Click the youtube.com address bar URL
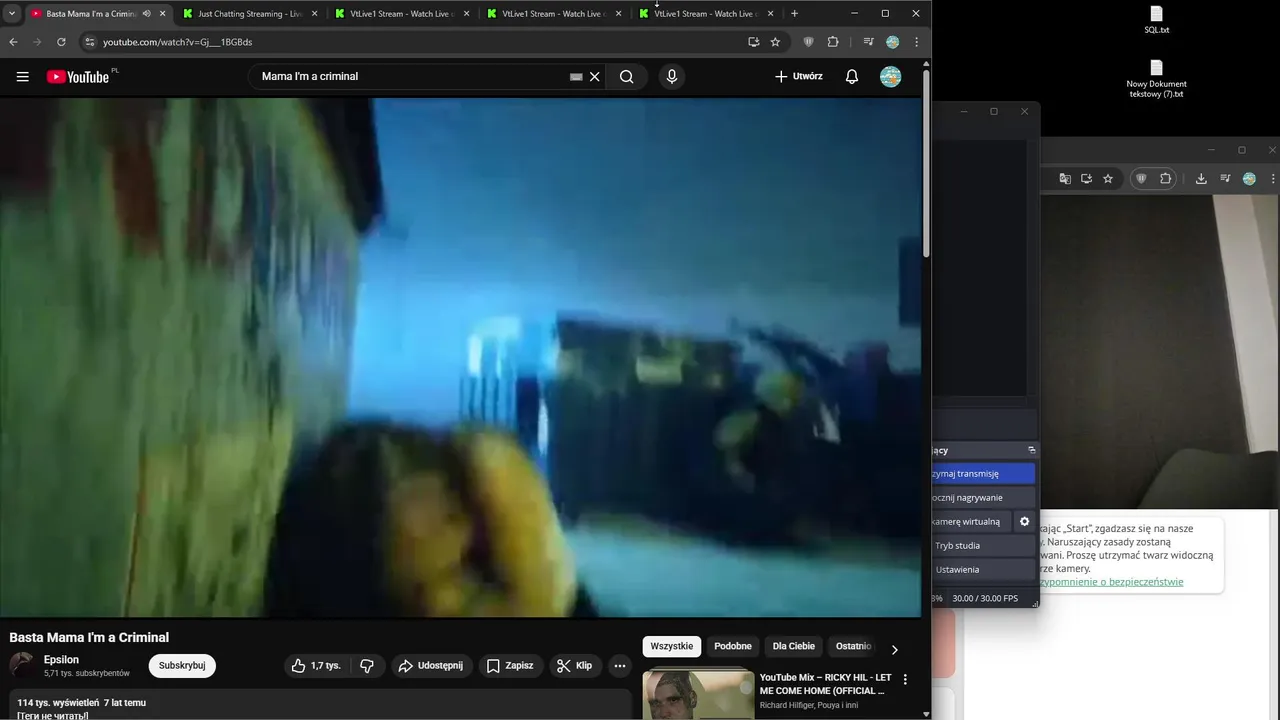This screenshot has height=720, width=1280. 177,42
